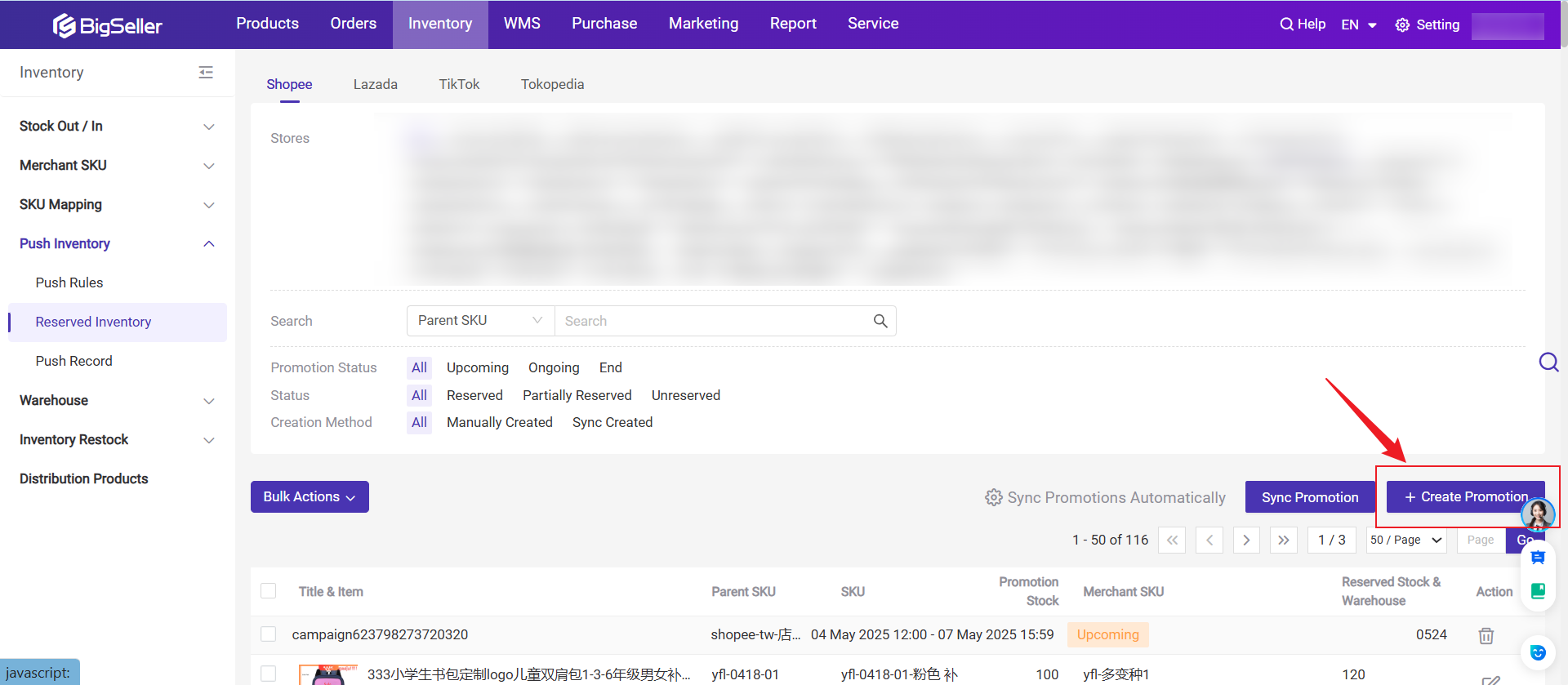Viewport: 1568px width, 685px height.
Task: Filter Promotion Status by Upcoming
Action: click(478, 367)
